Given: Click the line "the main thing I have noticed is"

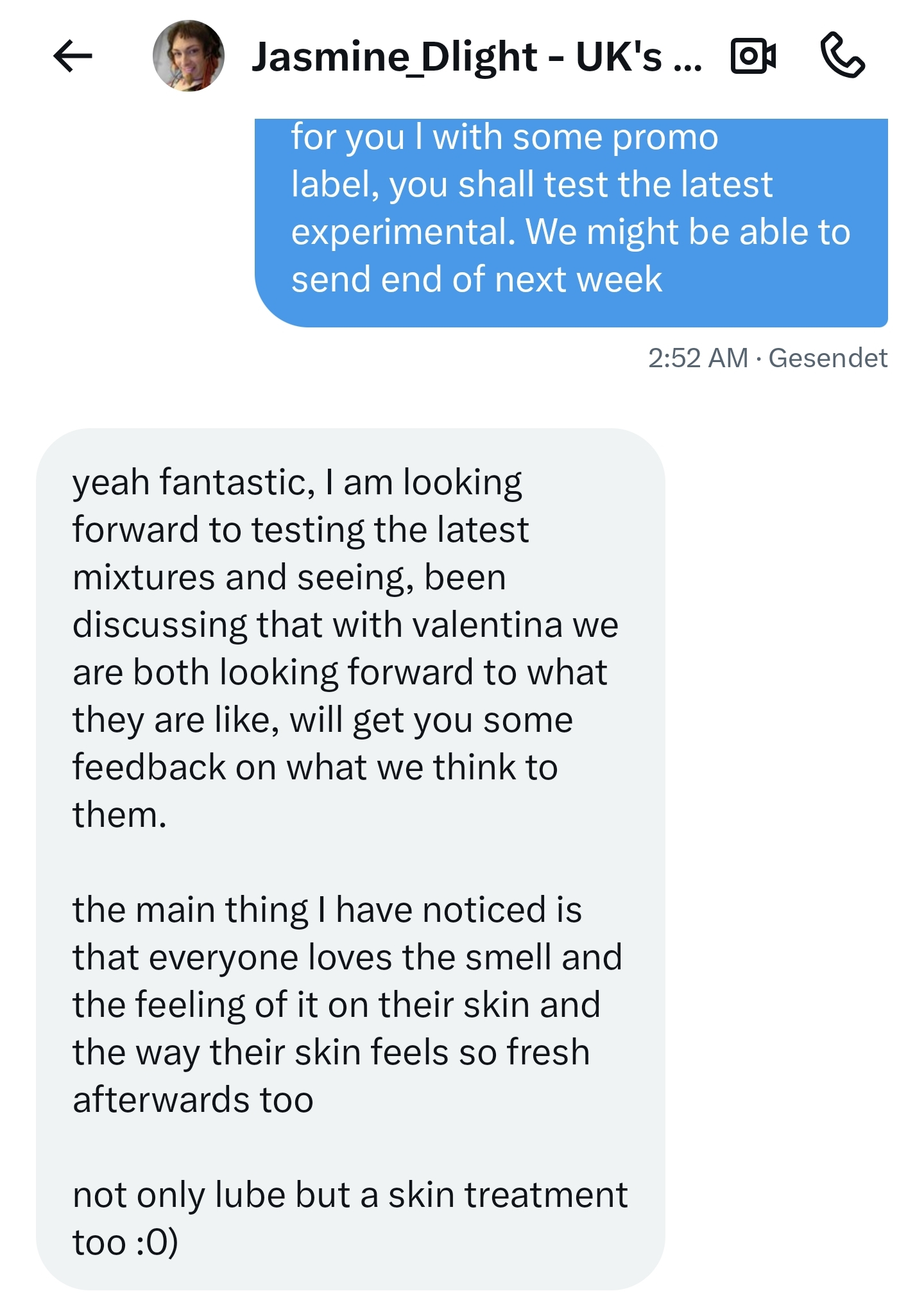Looking at the screenshot, I should [x=327, y=910].
